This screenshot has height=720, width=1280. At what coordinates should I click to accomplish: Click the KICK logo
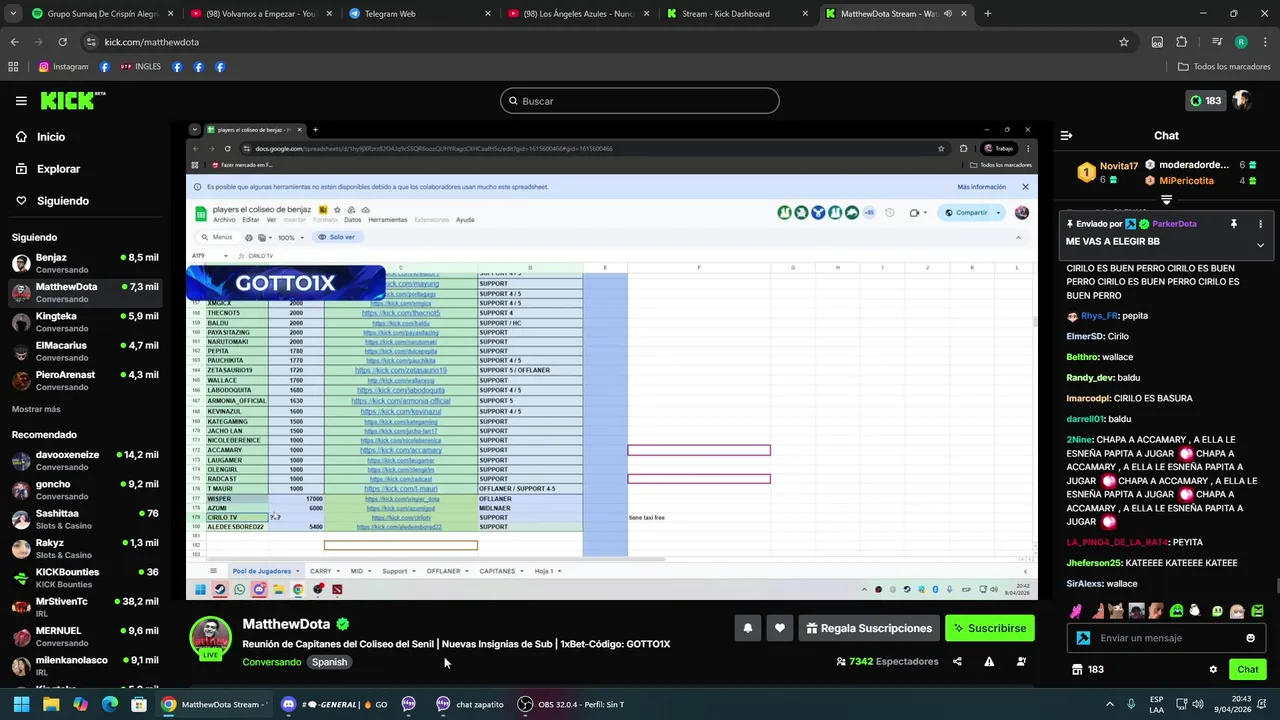tap(72, 100)
